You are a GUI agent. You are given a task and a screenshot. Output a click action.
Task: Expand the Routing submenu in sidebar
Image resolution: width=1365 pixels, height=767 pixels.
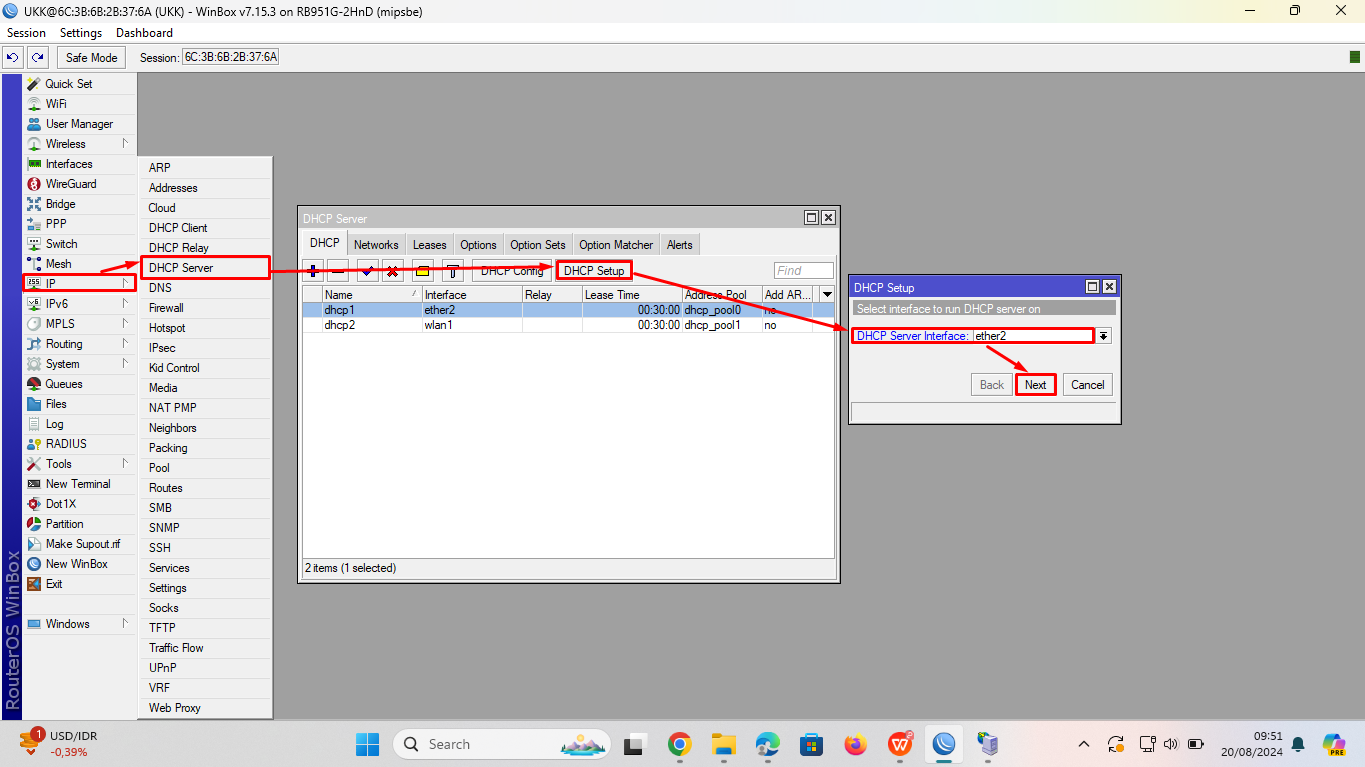click(x=125, y=344)
